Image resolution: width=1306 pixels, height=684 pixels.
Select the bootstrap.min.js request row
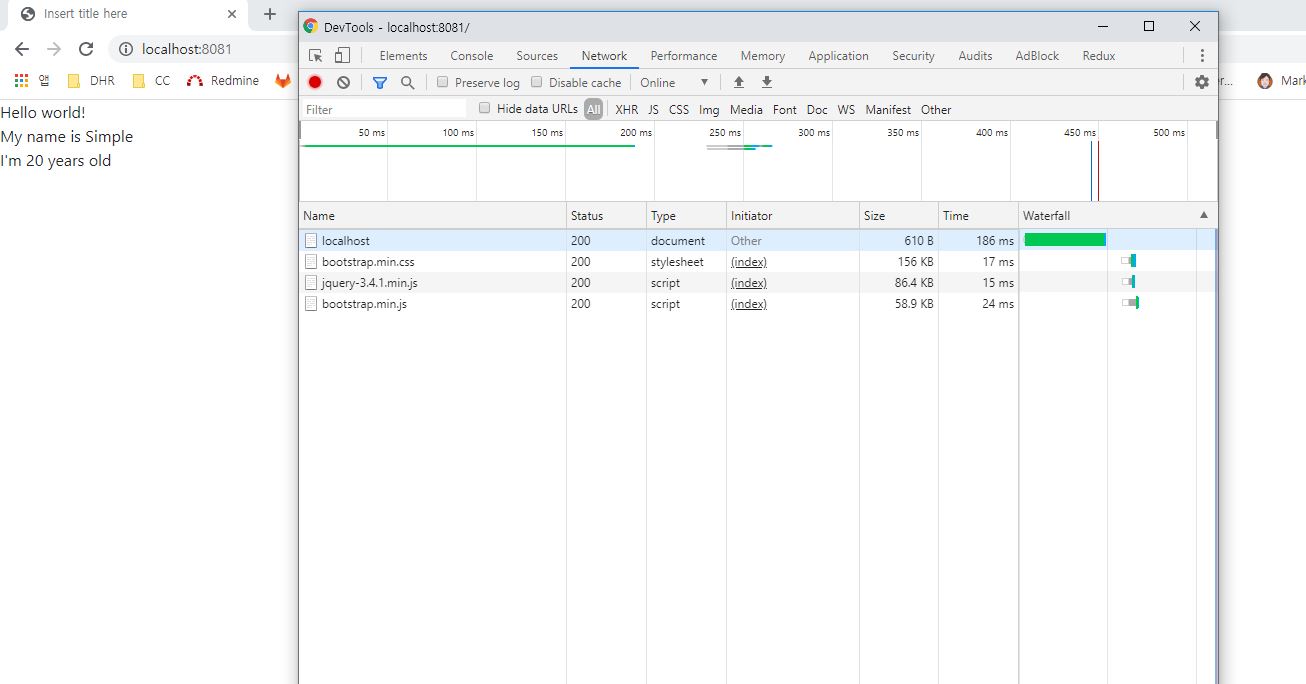click(758, 304)
